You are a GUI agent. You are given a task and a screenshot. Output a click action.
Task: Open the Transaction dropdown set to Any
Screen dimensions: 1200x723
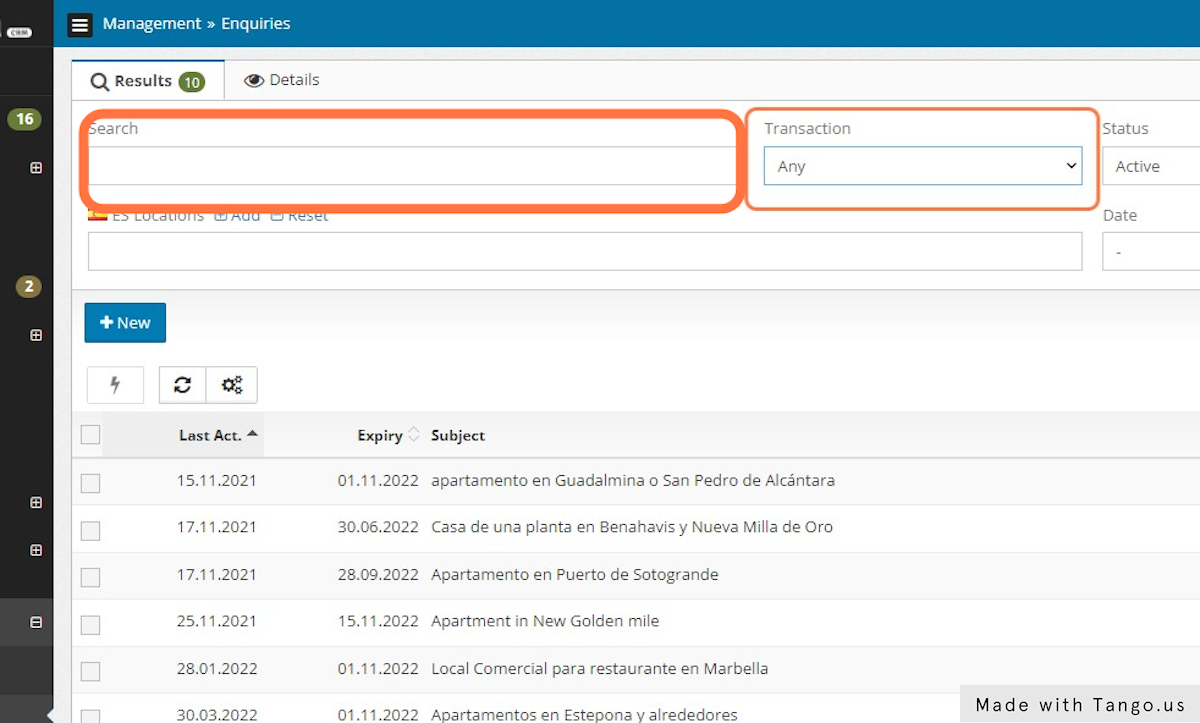tap(922, 166)
